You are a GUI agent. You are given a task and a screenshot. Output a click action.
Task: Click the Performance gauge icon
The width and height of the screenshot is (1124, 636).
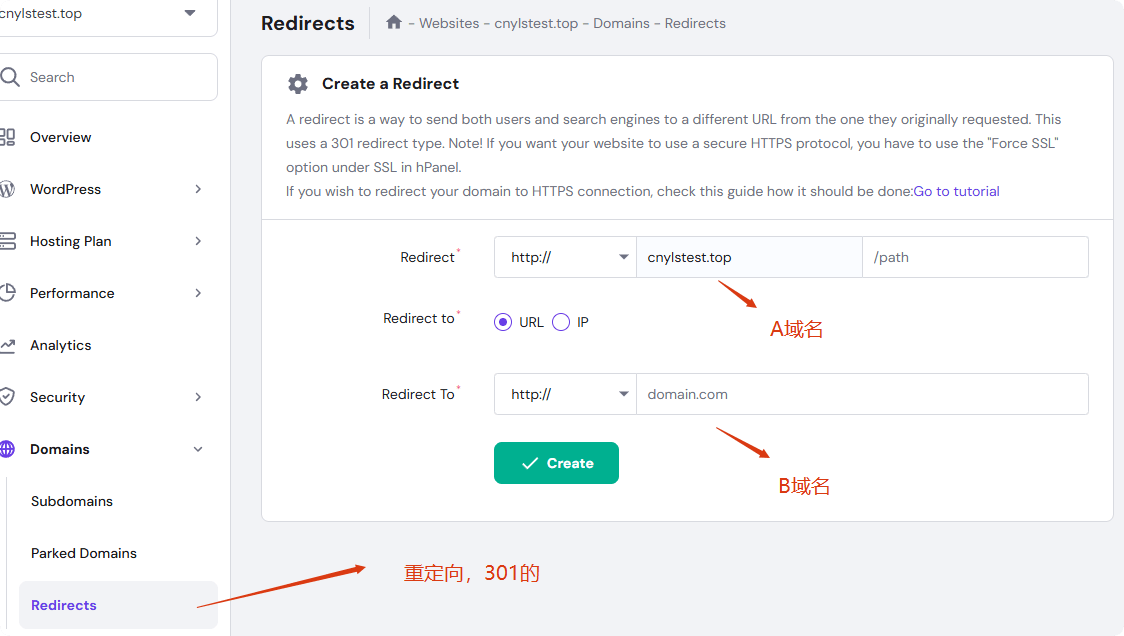tap(7, 293)
